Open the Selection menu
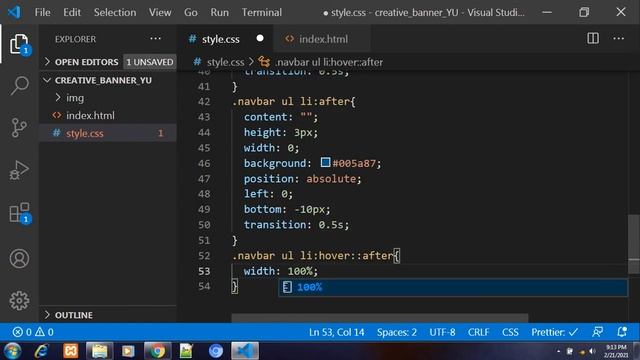This screenshot has width=640, height=360. (x=115, y=12)
